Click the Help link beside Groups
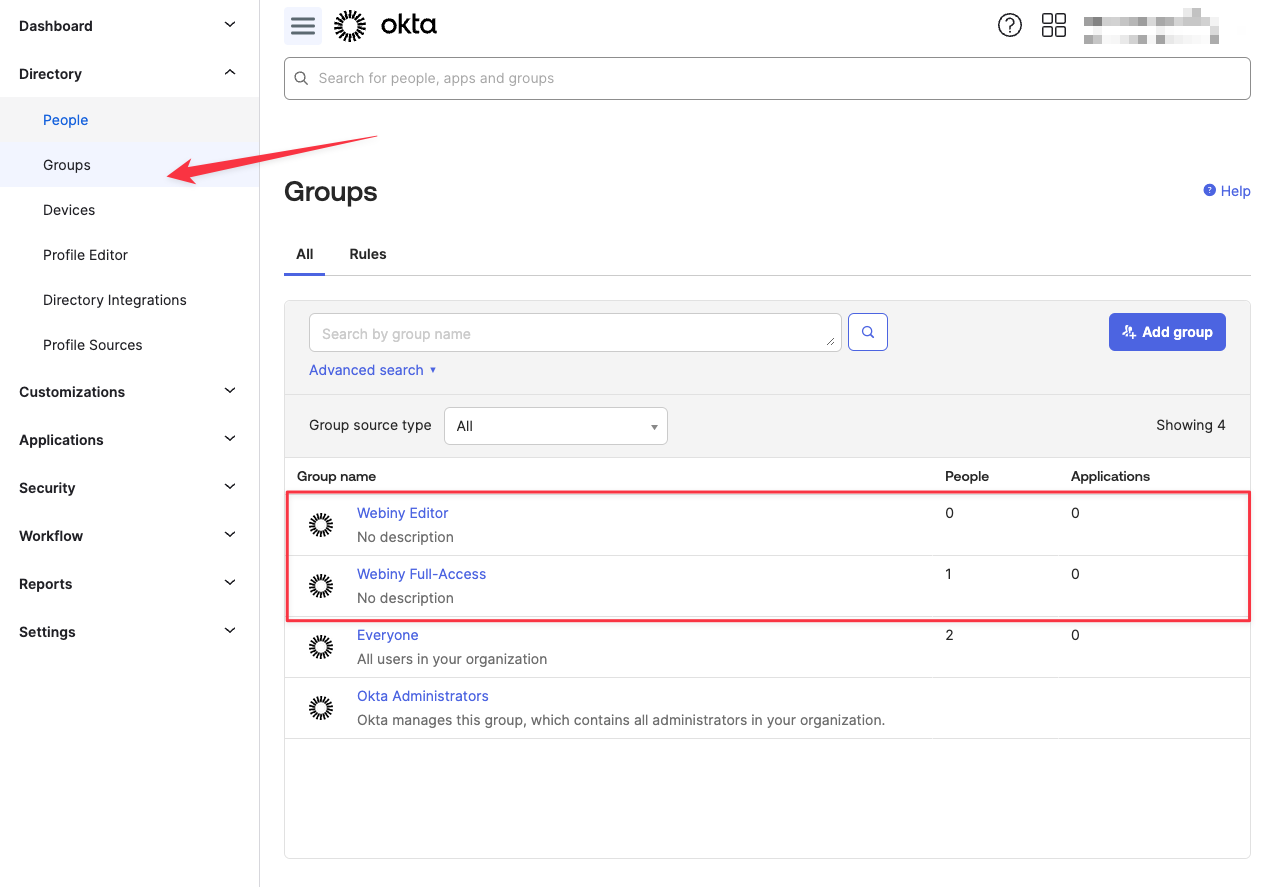1270x887 pixels. click(1227, 191)
